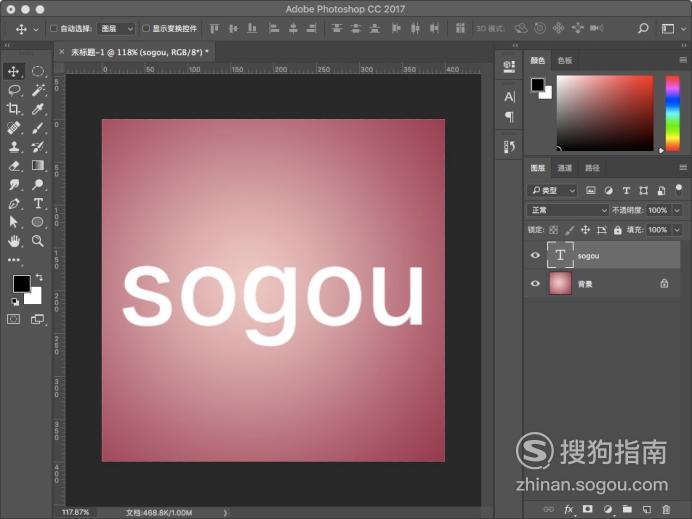The height and width of the screenshot is (519, 692).
Task: Toggle layer filter on/off switch
Action: [x=679, y=190]
